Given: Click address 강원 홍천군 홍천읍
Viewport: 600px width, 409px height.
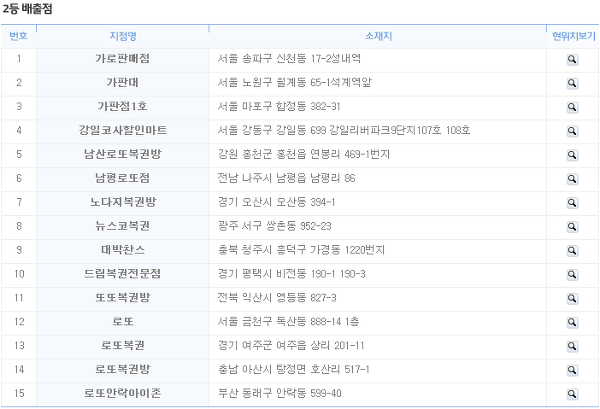Looking at the screenshot, I should pos(262,154).
